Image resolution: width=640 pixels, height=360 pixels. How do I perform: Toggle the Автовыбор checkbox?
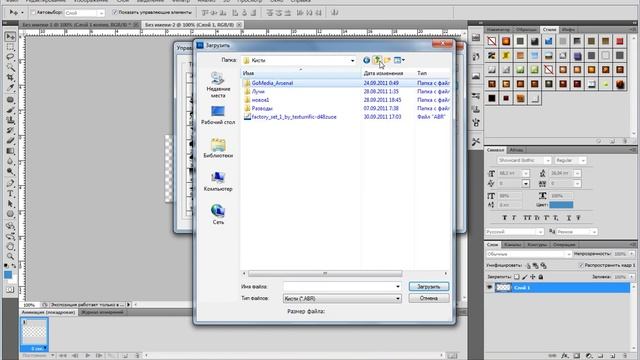(x=34, y=13)
